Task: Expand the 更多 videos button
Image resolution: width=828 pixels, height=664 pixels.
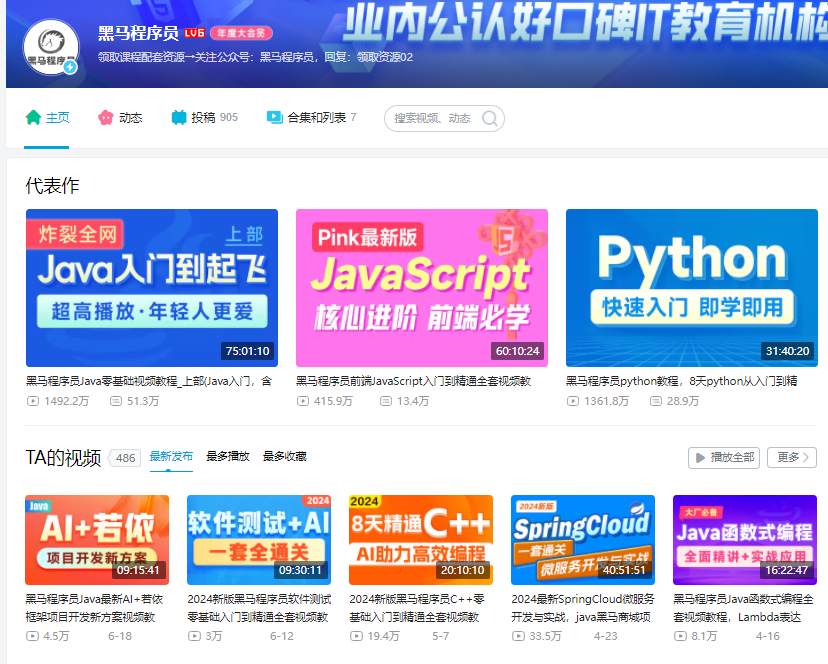Action: click(x=791, y=457)
